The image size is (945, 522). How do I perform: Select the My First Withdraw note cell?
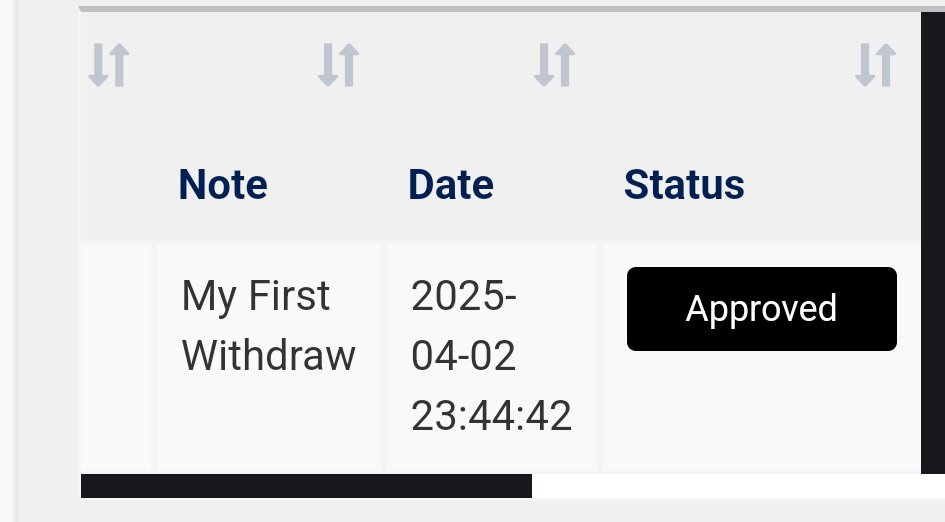[x=268, y=354]
